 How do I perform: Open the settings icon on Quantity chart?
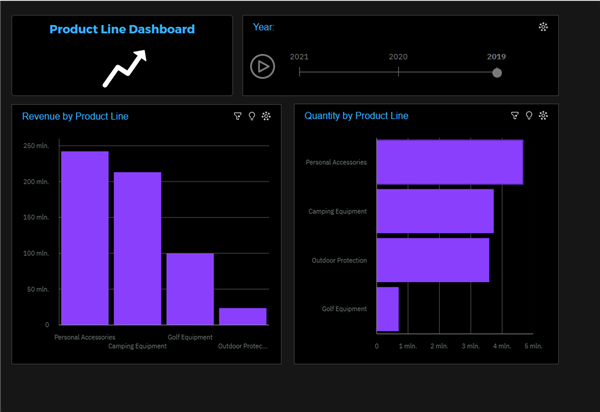(x=543, y=116)
